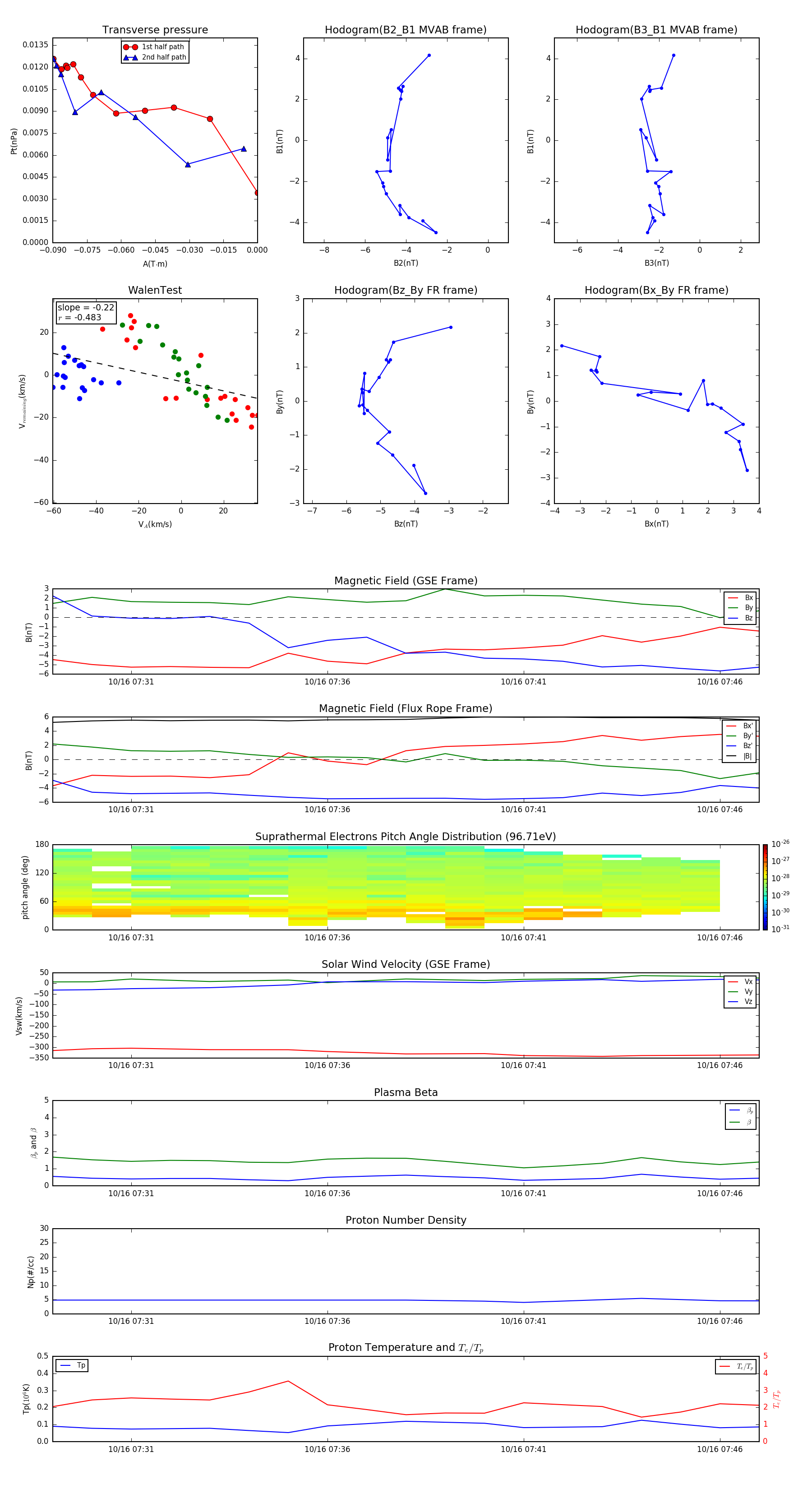The width and height of the screenshot is (812, 1489).
Task: Click the Np(#/cc) y-axis label
Action: (x=31, y=1272)
